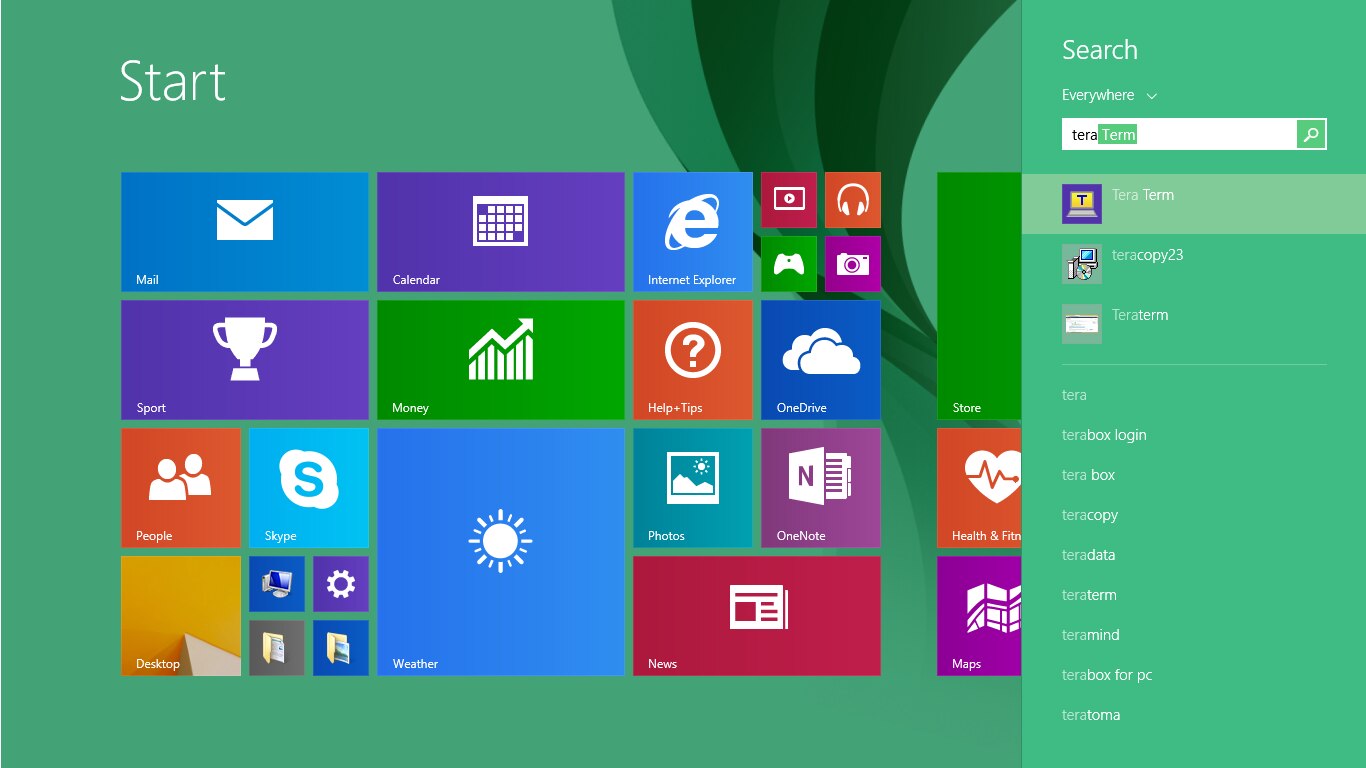Screen dimensions: 1366x768
Task: Launch the Calendar tile
Action: click(x=501, y=232)
